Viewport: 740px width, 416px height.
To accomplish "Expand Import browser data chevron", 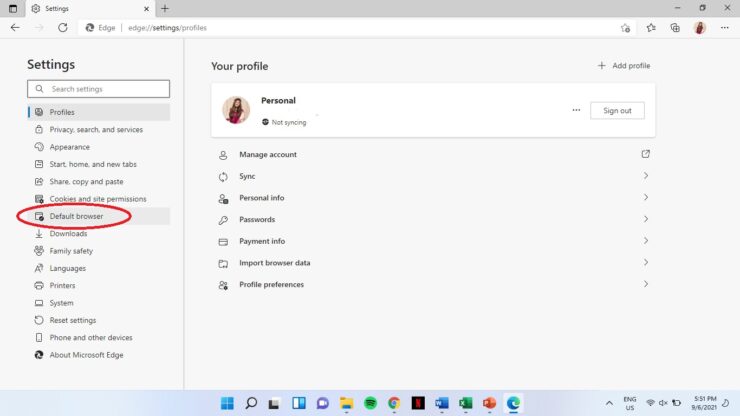I will pyautogui.click(x=646, y=263).
